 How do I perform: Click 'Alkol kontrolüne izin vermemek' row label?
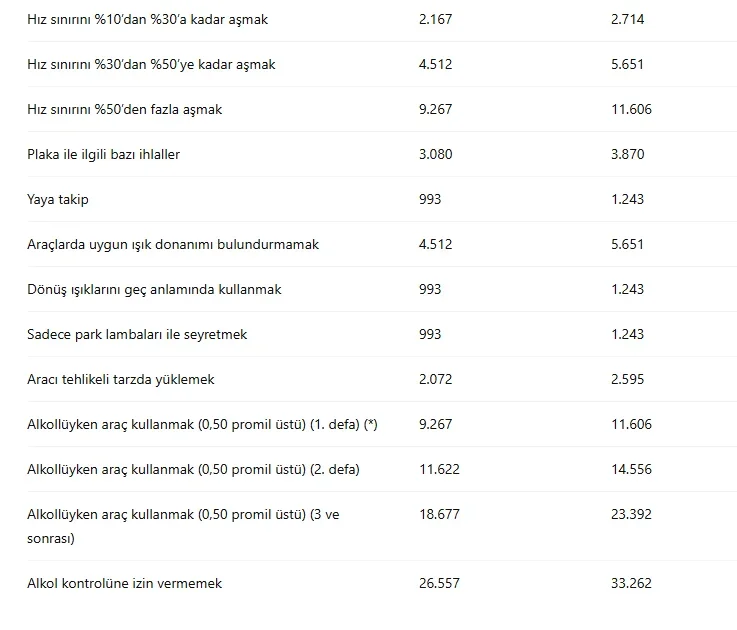tap(125, 583)
